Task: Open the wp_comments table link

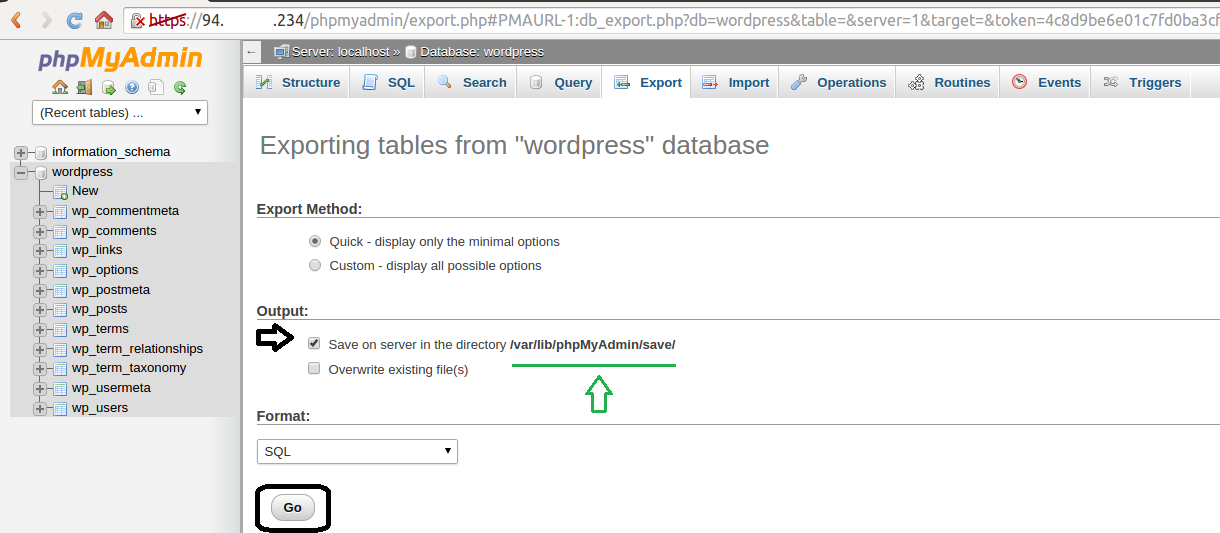Action: (114, 231)
